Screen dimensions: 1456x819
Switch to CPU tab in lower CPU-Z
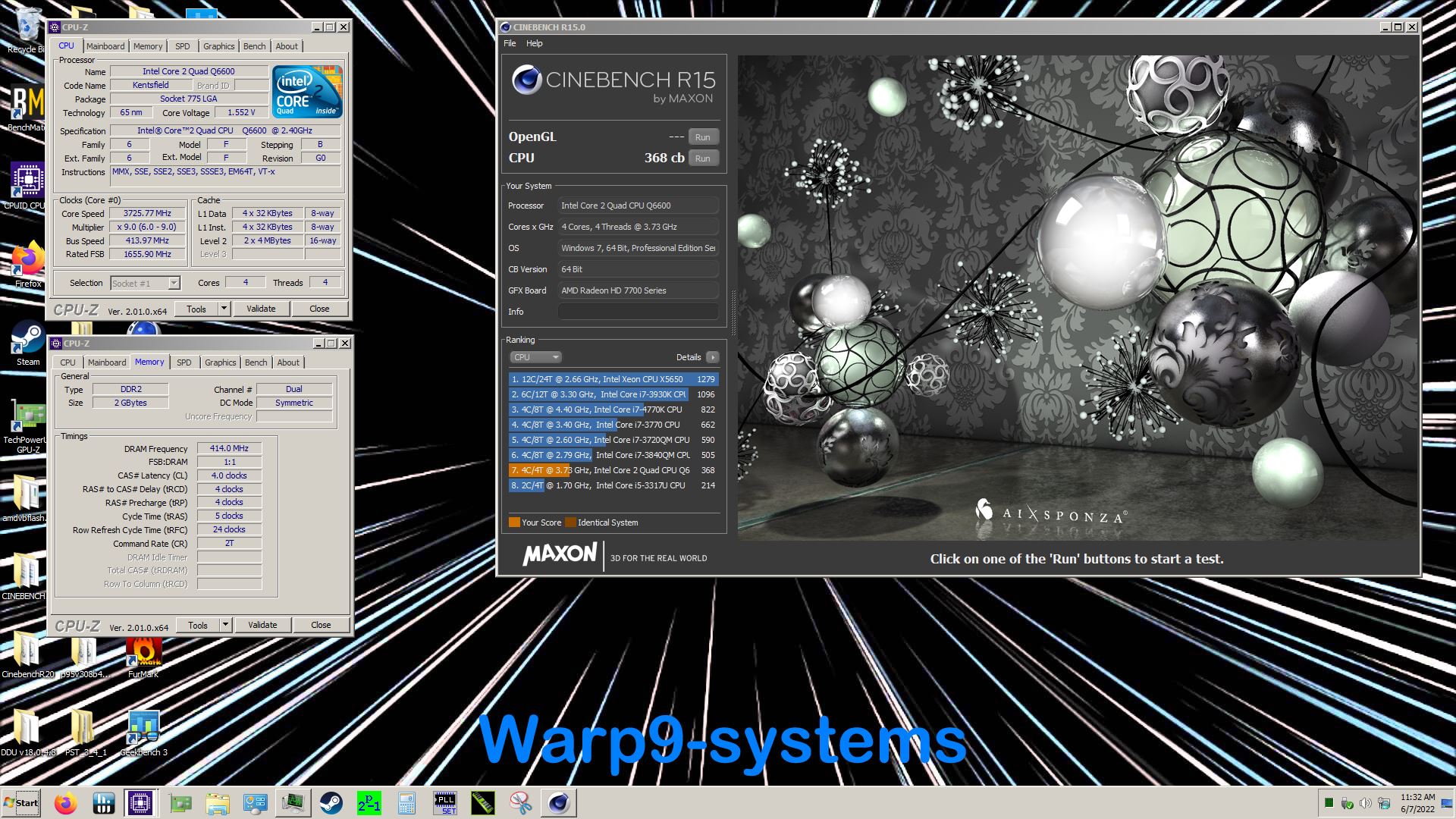point(68,362)
